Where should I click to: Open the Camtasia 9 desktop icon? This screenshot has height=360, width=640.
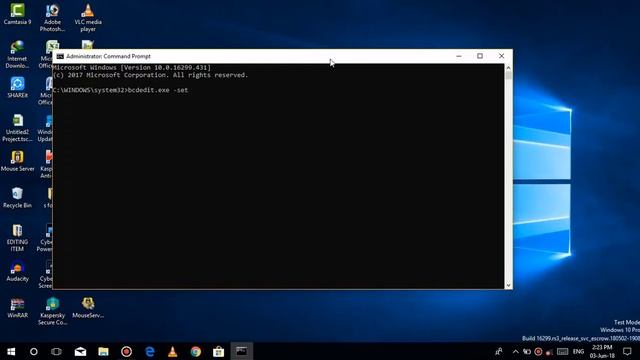click(x=17, y=14)
